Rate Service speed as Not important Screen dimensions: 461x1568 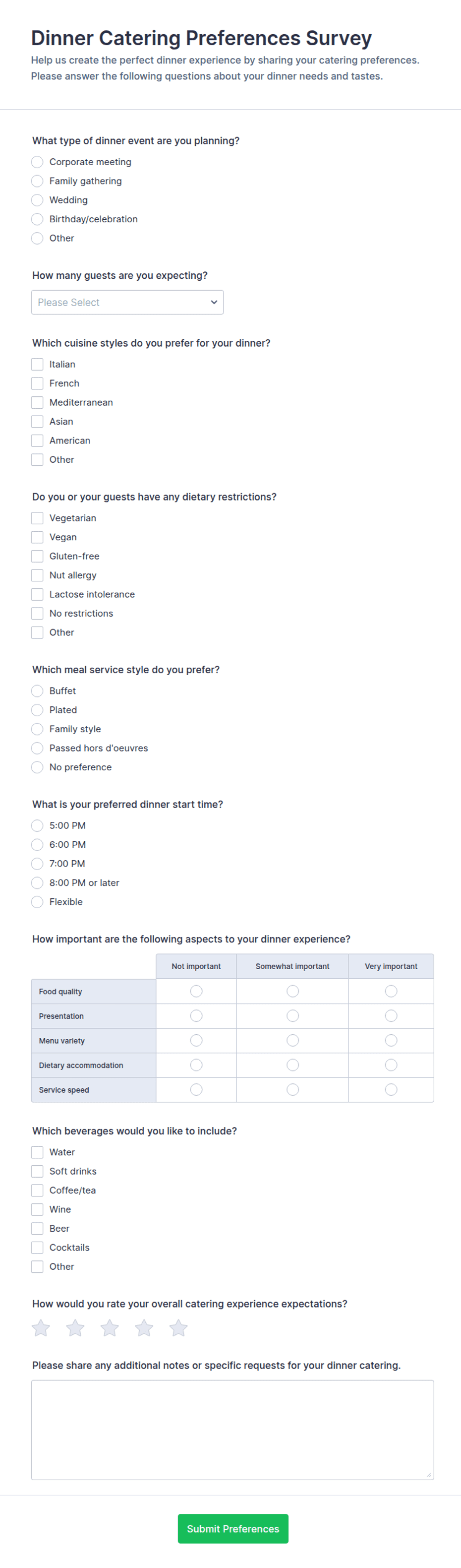pyautogui.click(x=196, y=1089)
